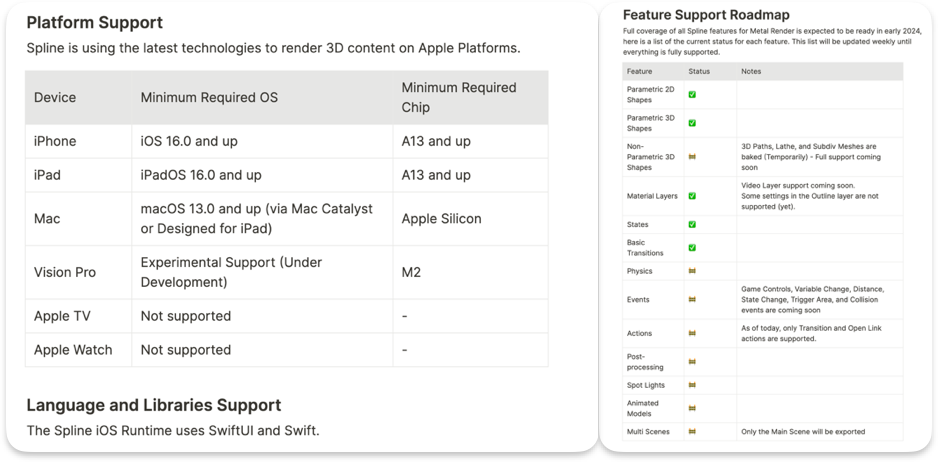Click the "Only the Main Scene will be exported" note
Screen dimensions: 938x462
pos(803,431)
